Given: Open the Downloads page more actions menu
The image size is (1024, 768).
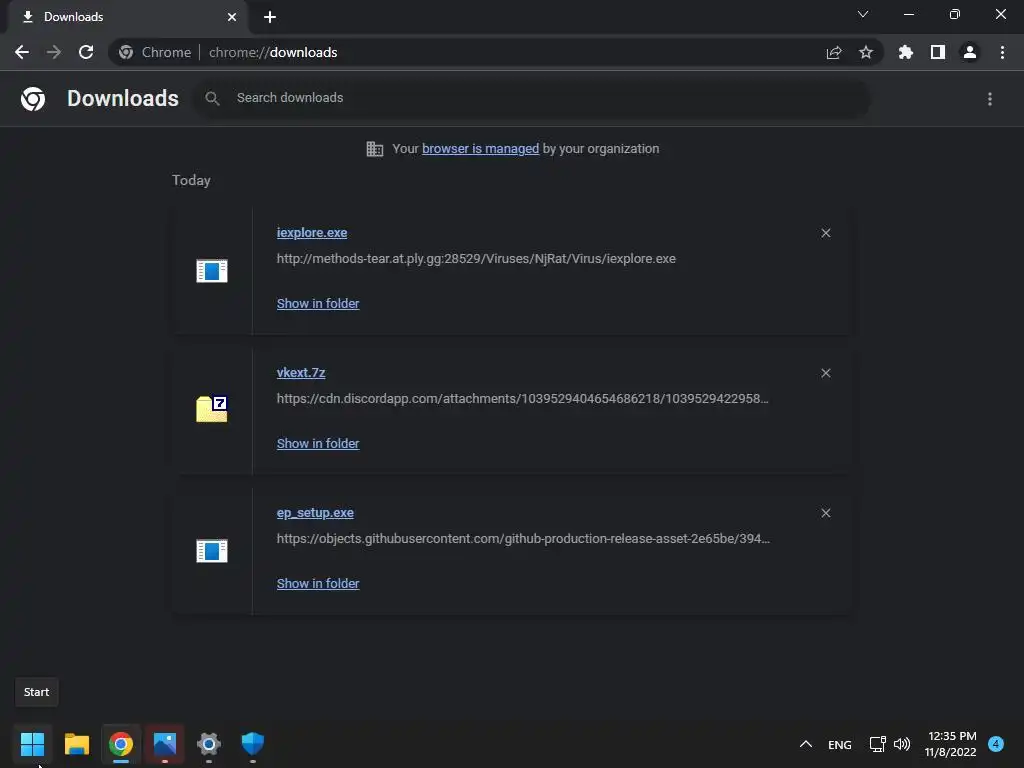Looking at the screenshot, I should [990, 99].
